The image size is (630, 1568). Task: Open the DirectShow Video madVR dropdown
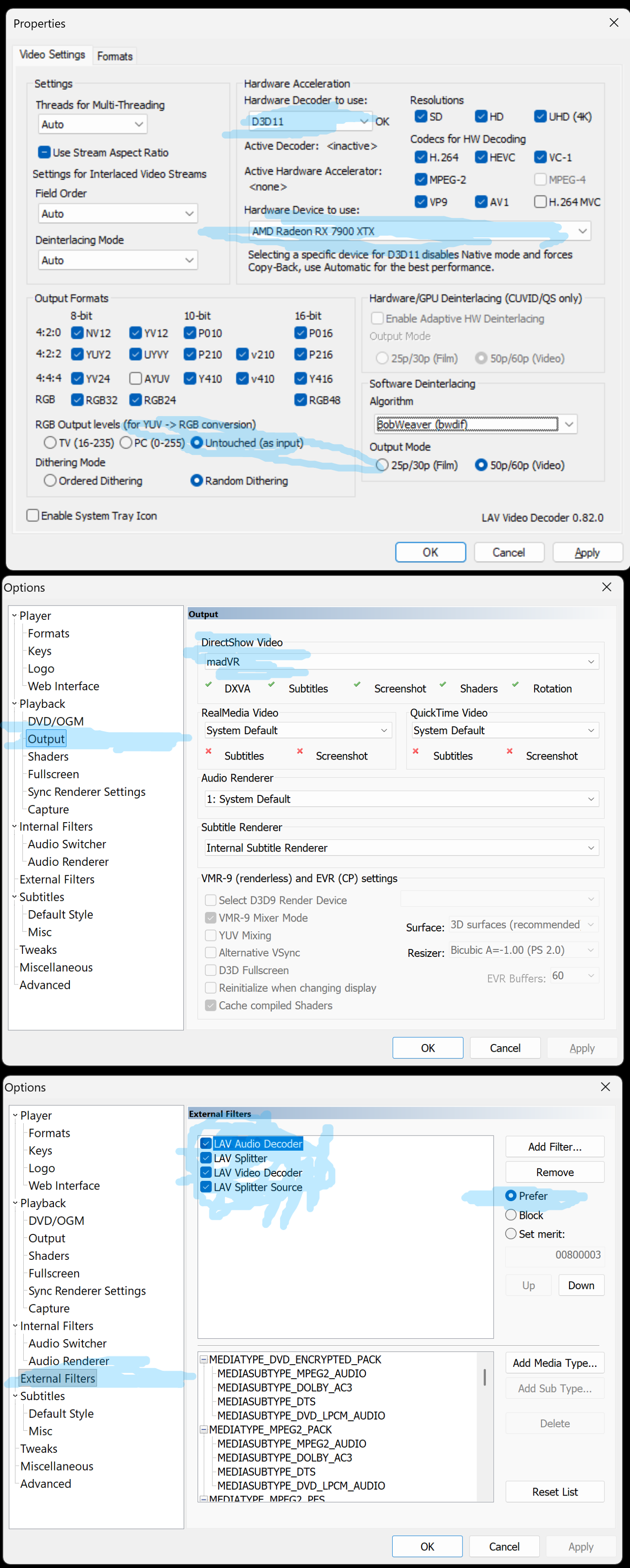(402, 662)
